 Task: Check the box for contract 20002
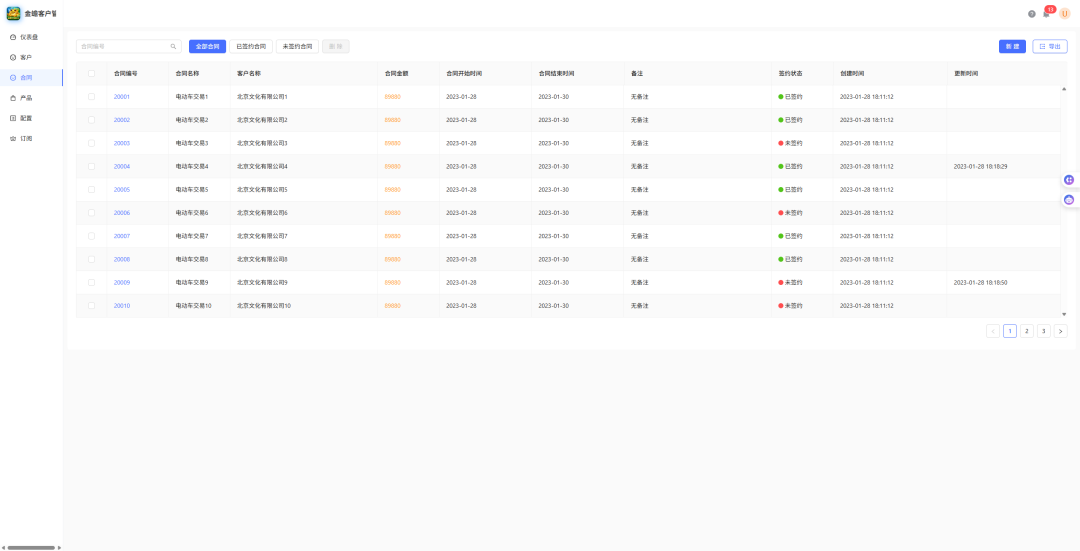click(92, 120)
